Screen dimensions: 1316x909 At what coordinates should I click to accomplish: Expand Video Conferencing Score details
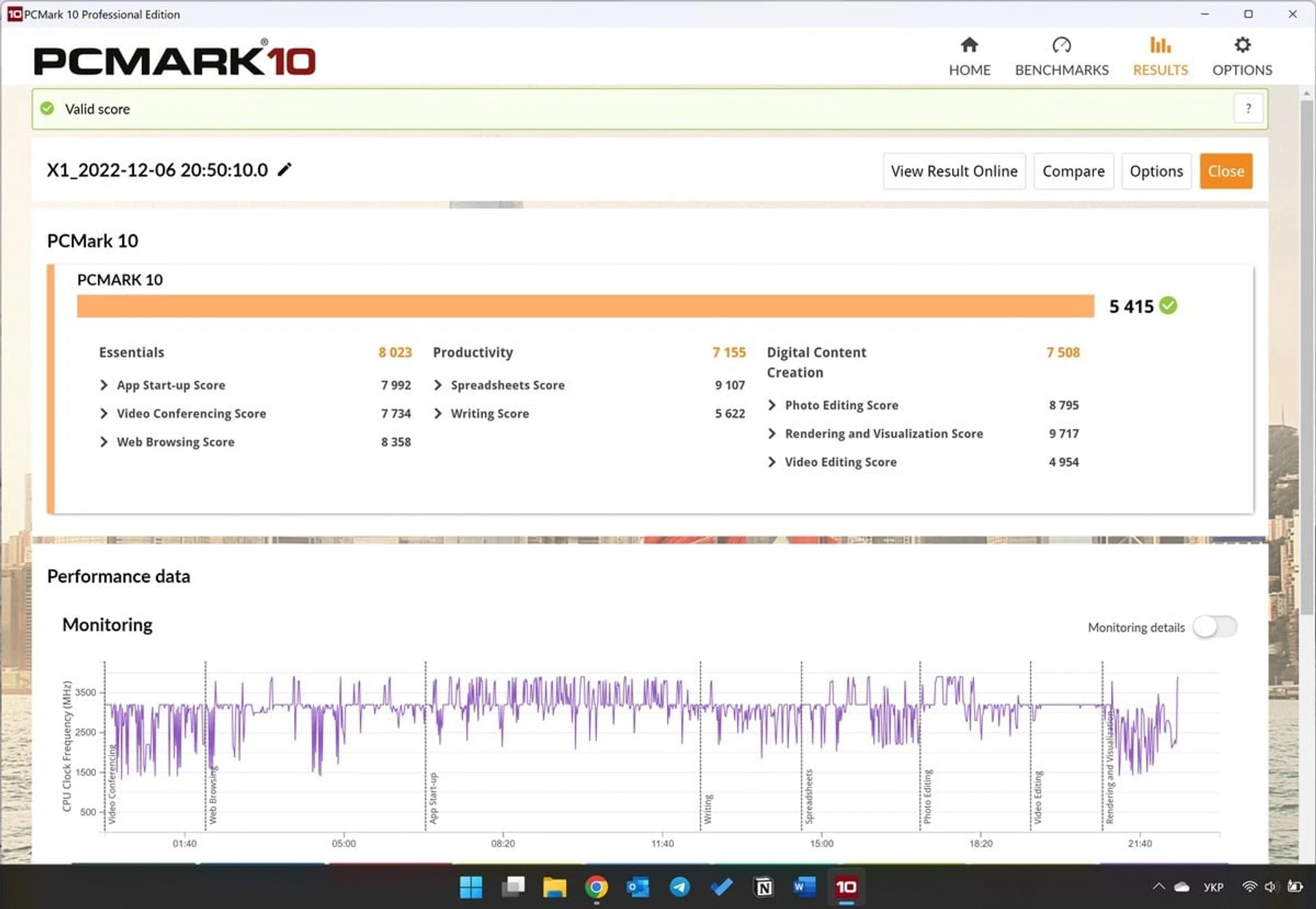(x=103, y=413)
